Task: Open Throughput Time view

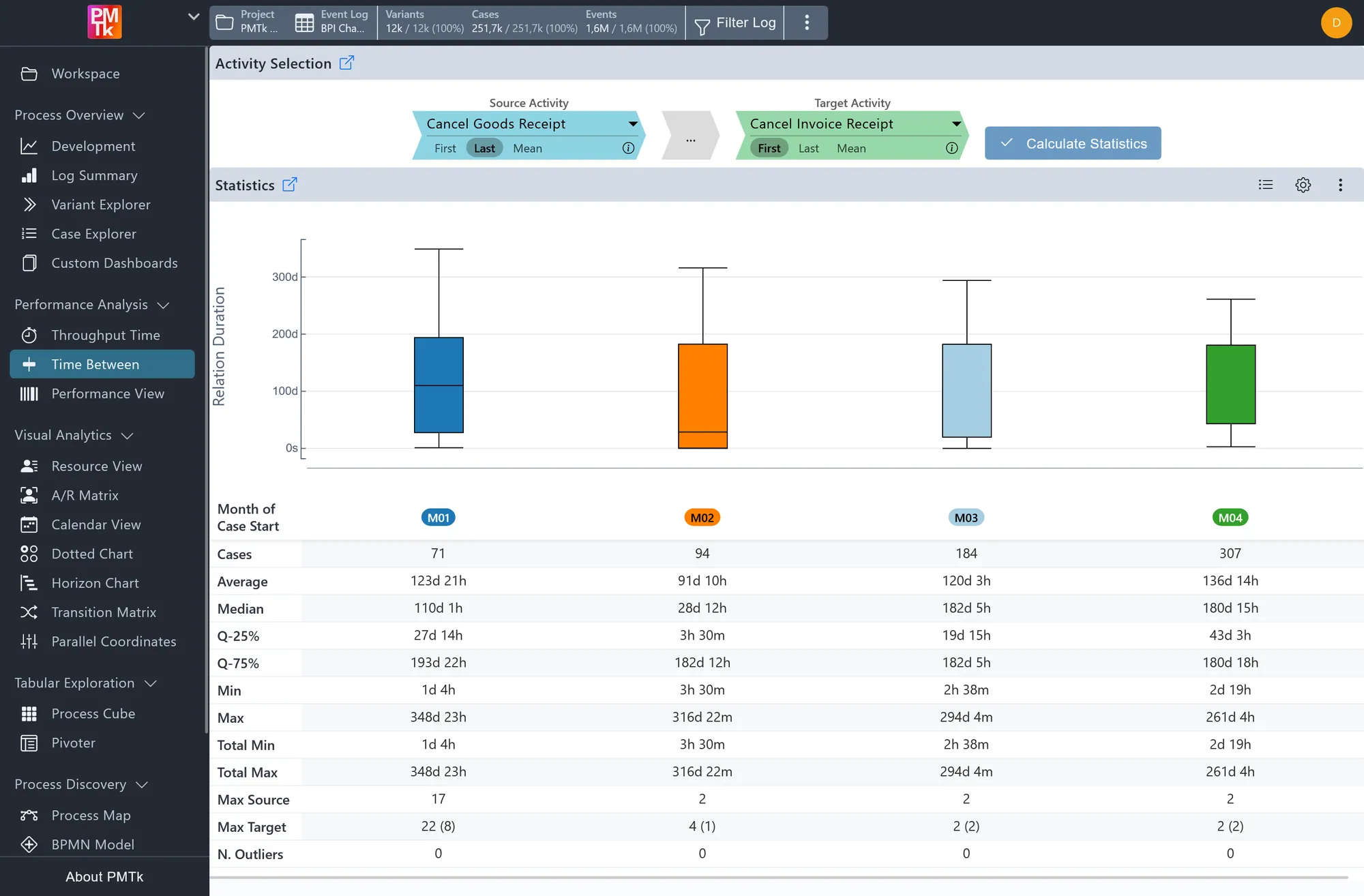Action: point(102,335)
